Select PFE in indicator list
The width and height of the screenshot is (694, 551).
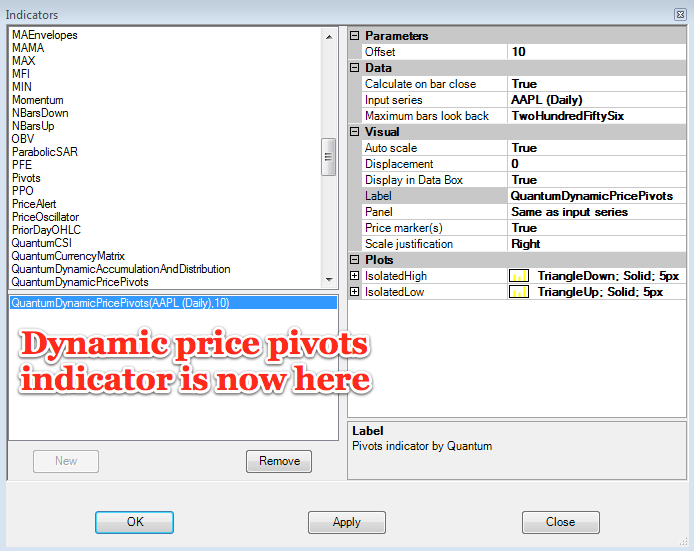(x=22, y=165)
